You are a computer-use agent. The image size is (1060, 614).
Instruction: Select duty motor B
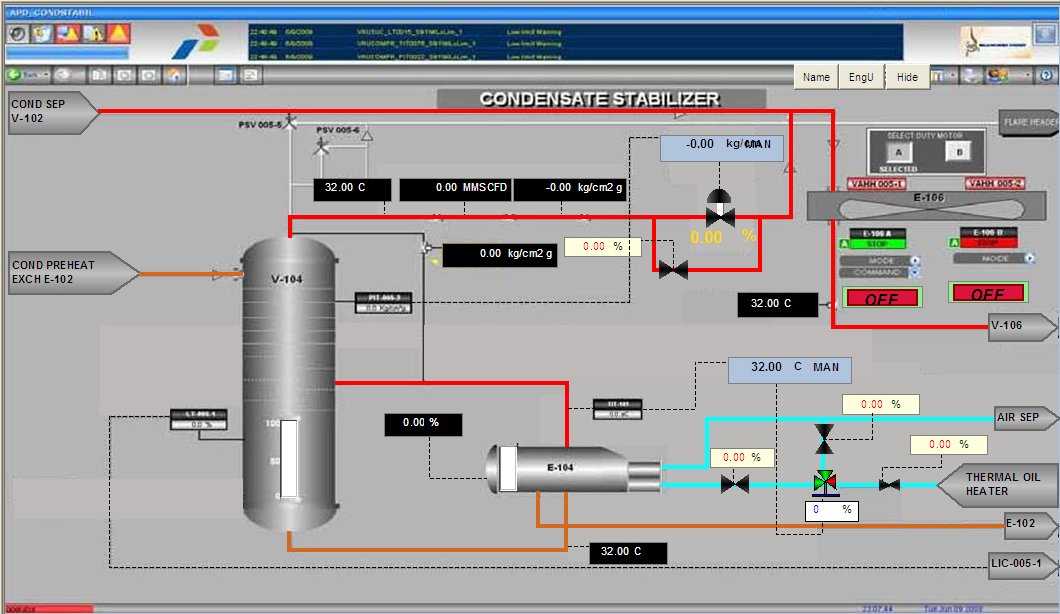point(957,152)
